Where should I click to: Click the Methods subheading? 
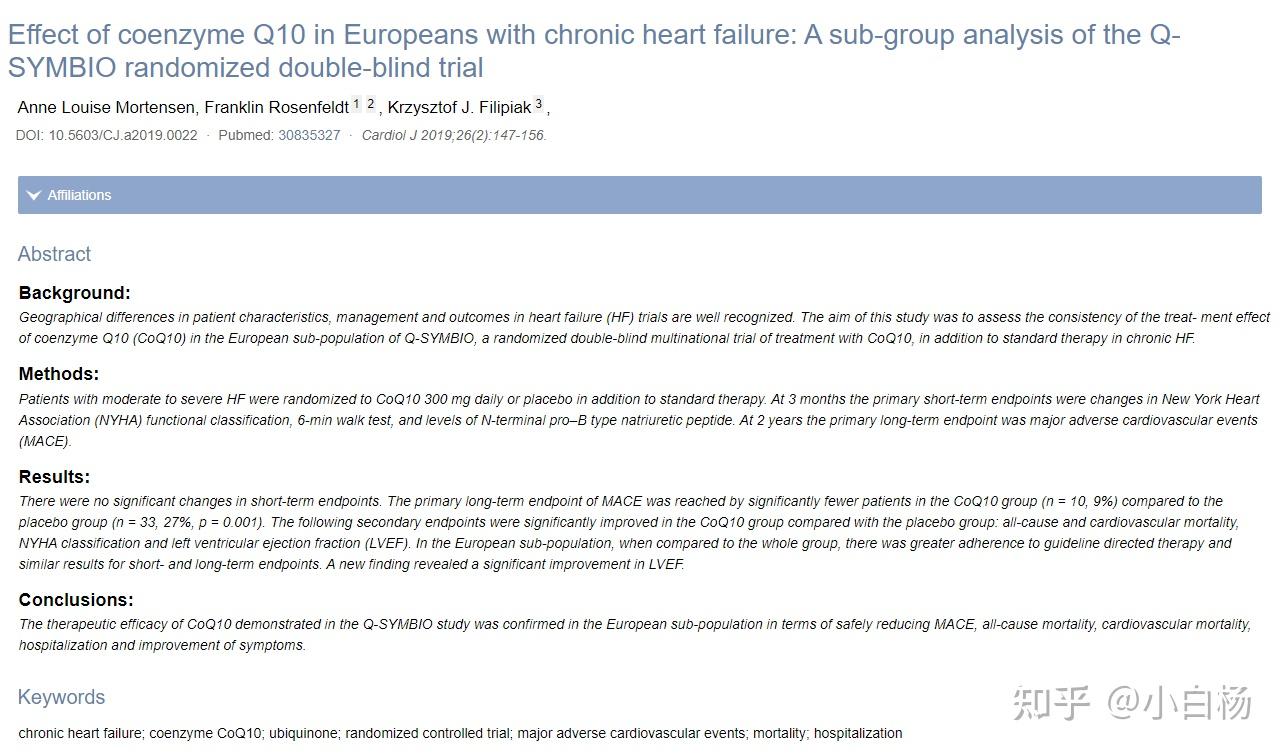click(59, 374)
